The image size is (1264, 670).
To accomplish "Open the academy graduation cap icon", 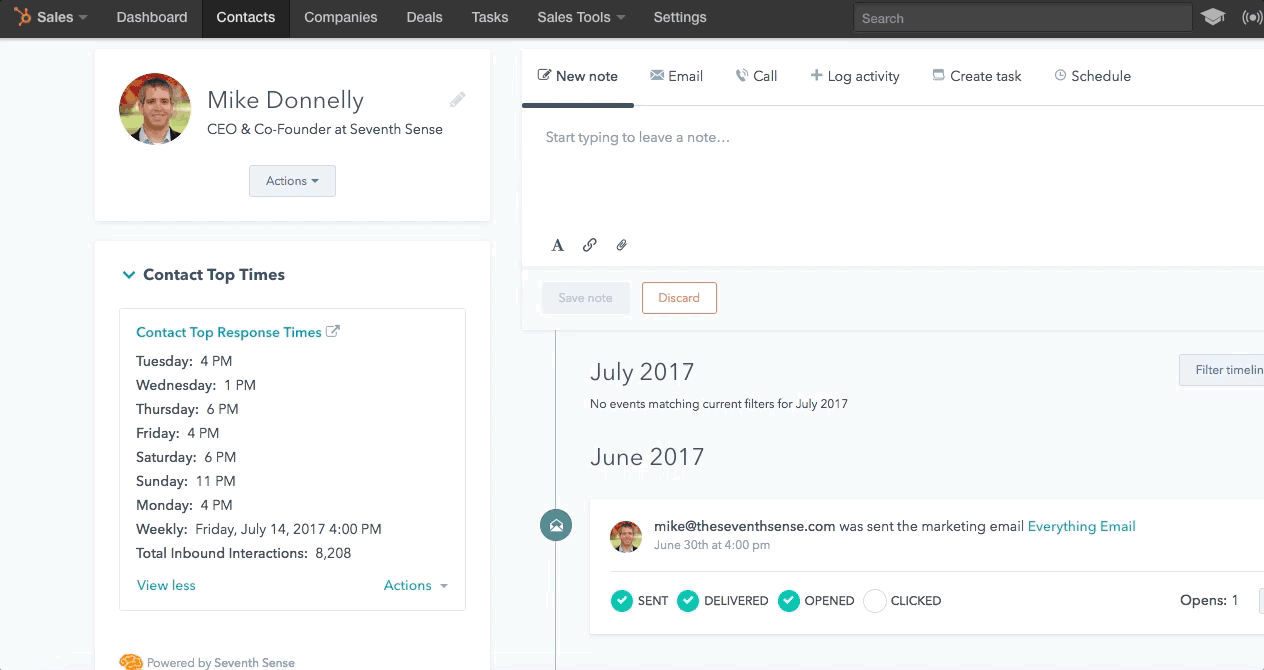I will [x=1213, y=18].
